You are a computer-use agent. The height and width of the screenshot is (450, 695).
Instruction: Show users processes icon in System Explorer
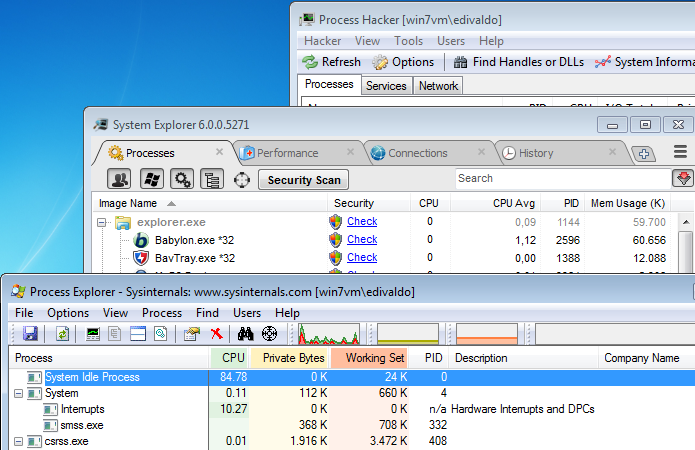[x=119, y=179]
